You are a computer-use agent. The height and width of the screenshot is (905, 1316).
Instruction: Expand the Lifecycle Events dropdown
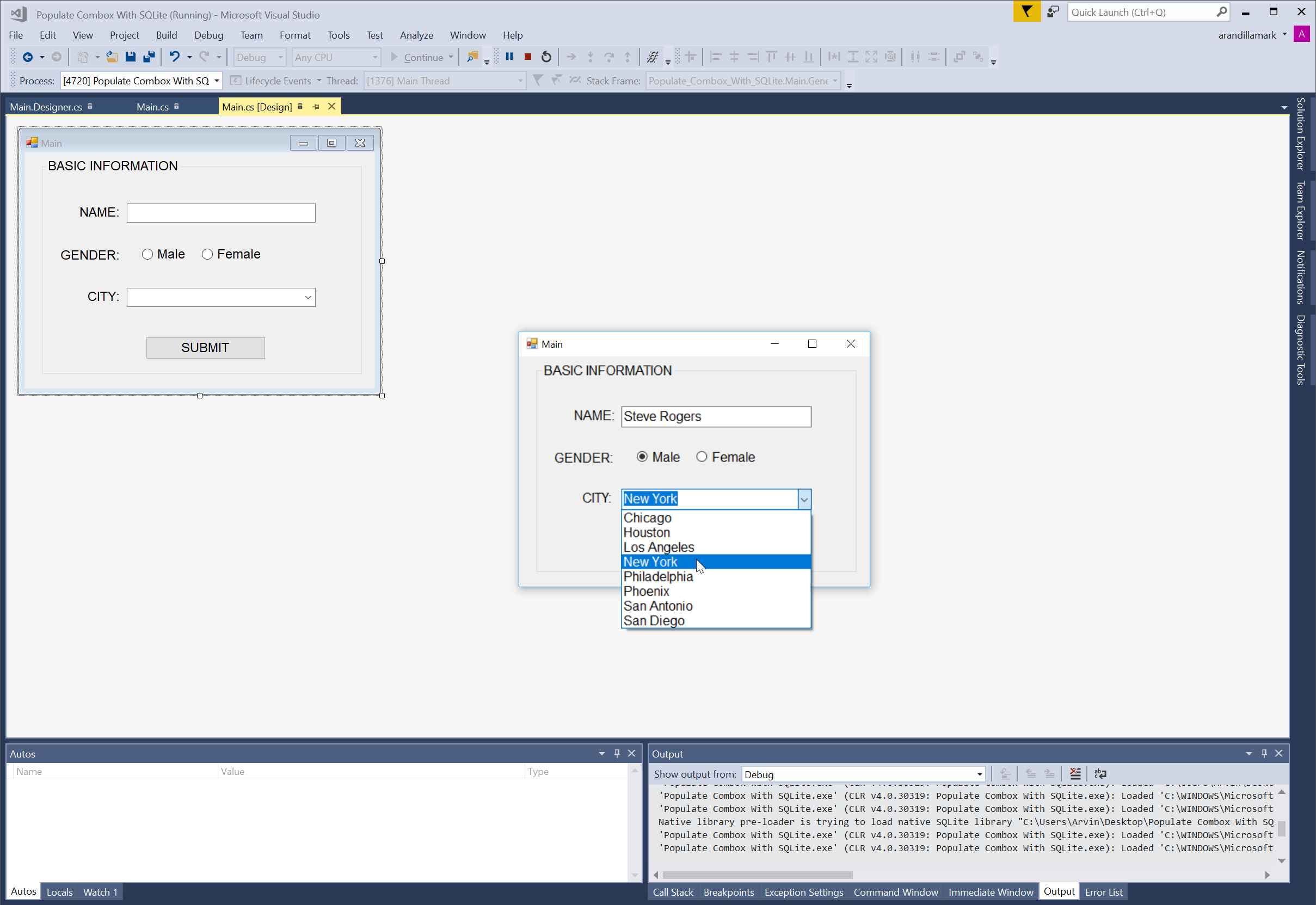tap(318, 81)
